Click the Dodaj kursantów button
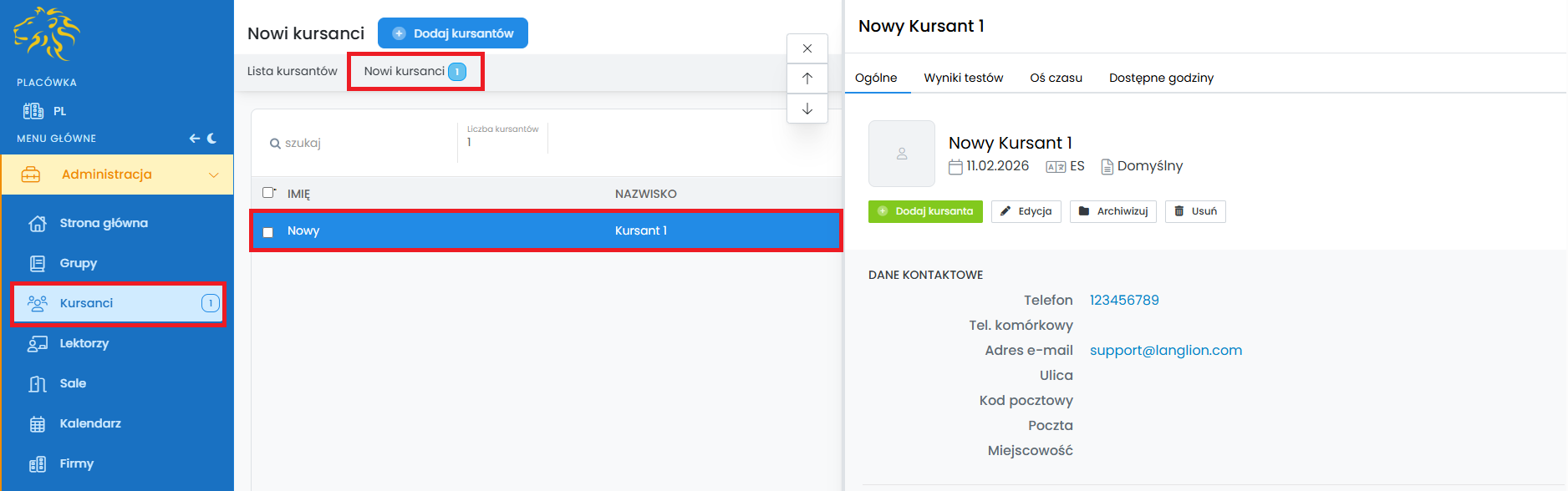Image resolution: width=1568 pixels, height=491 pixels. [452, 33]
